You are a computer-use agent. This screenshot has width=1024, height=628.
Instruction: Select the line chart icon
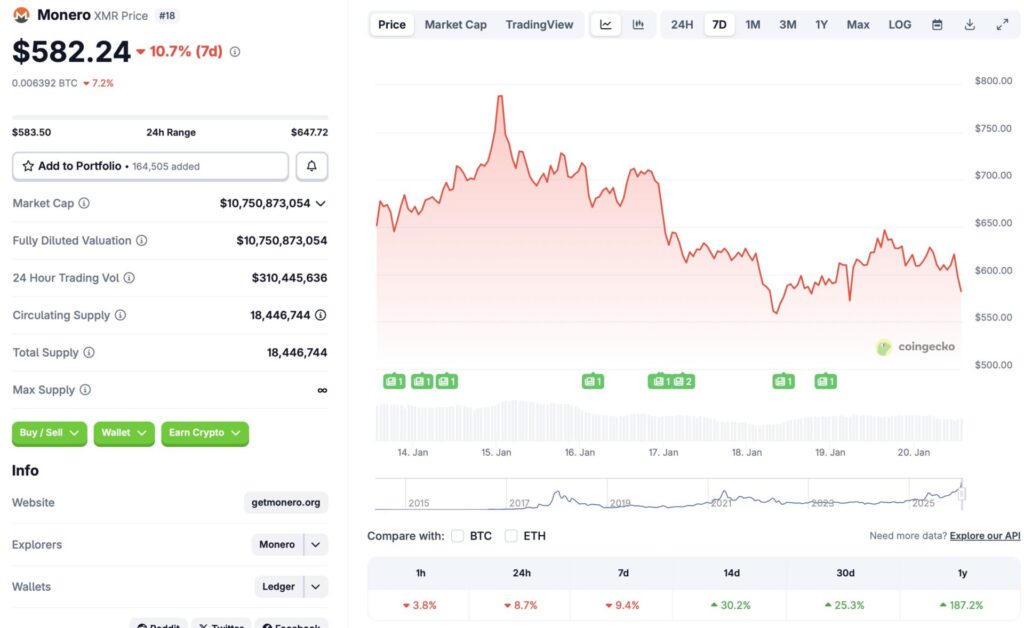click(606, 24)
